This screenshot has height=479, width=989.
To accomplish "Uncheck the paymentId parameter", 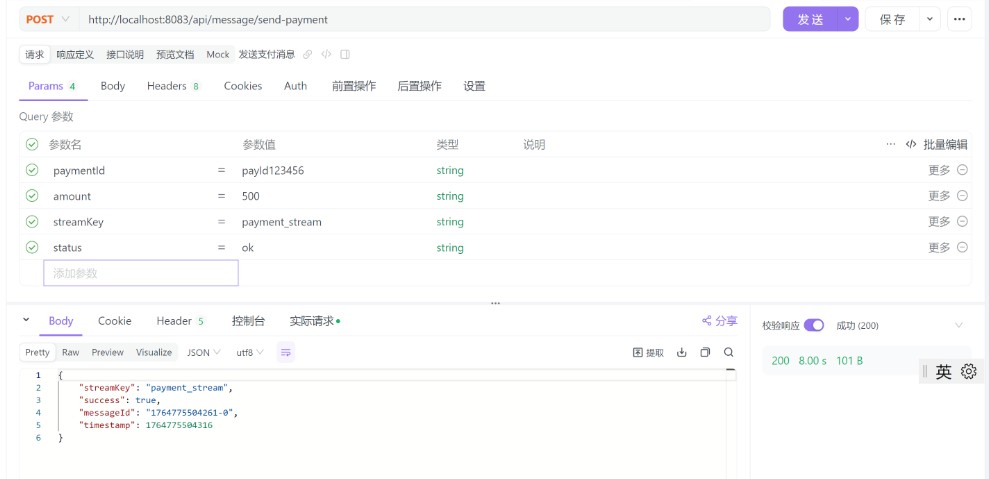I will [32, 170].
